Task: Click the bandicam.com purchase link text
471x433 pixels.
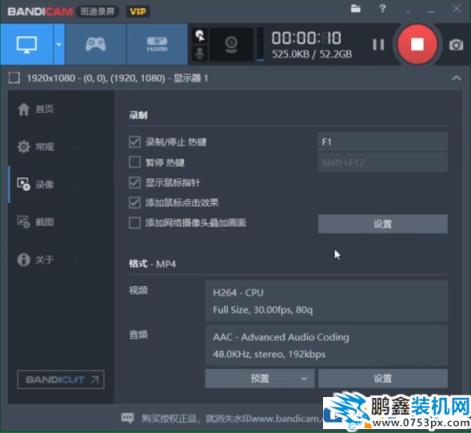Action: 232,418
